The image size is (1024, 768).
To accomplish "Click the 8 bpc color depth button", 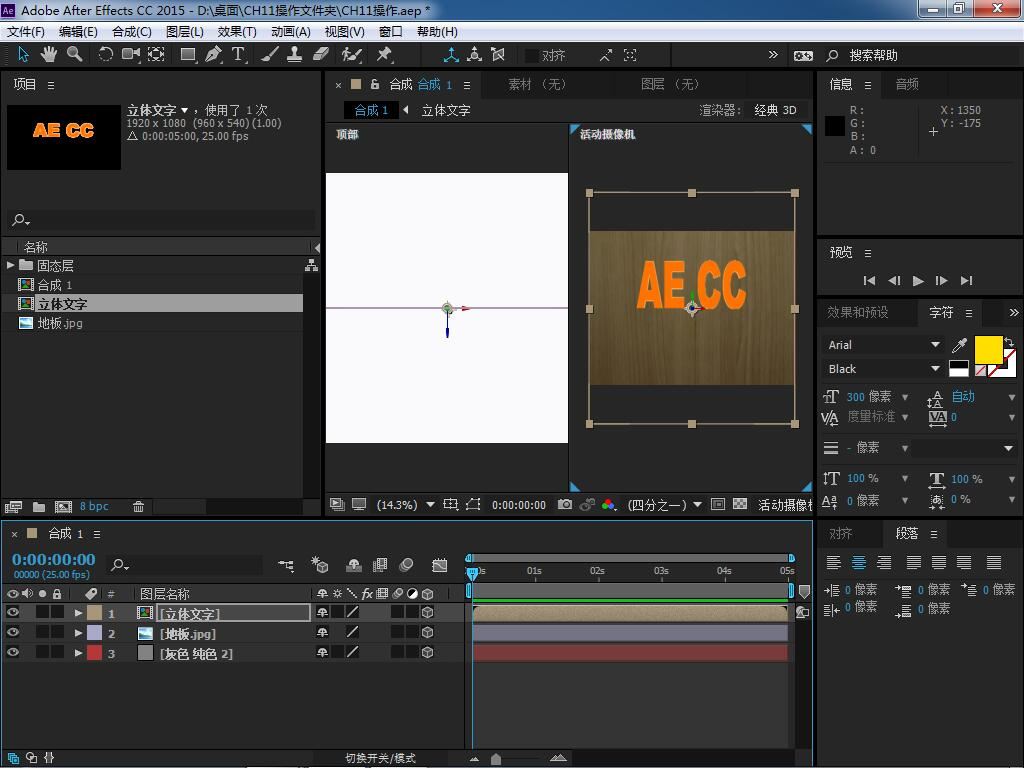I will (x=94, y=507).
